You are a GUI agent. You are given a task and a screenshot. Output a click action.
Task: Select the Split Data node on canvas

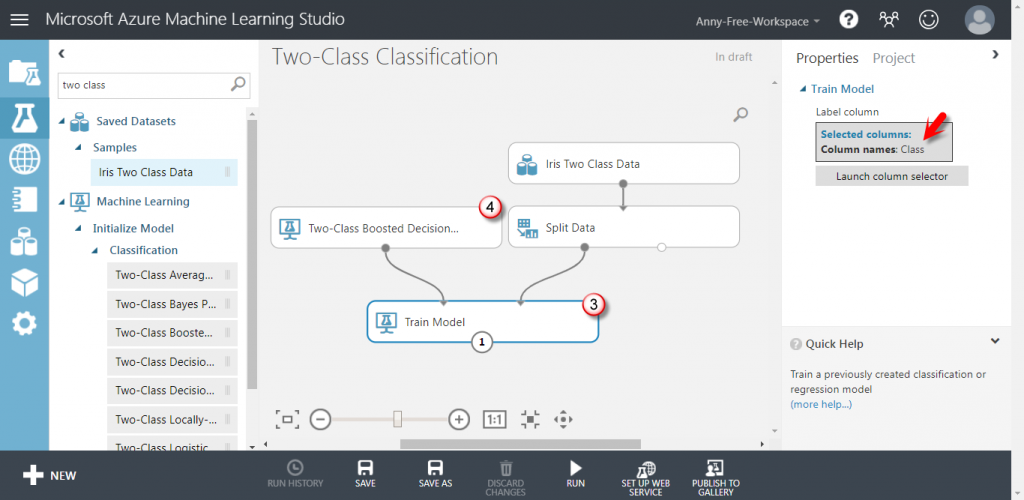(x=624, y=227)
